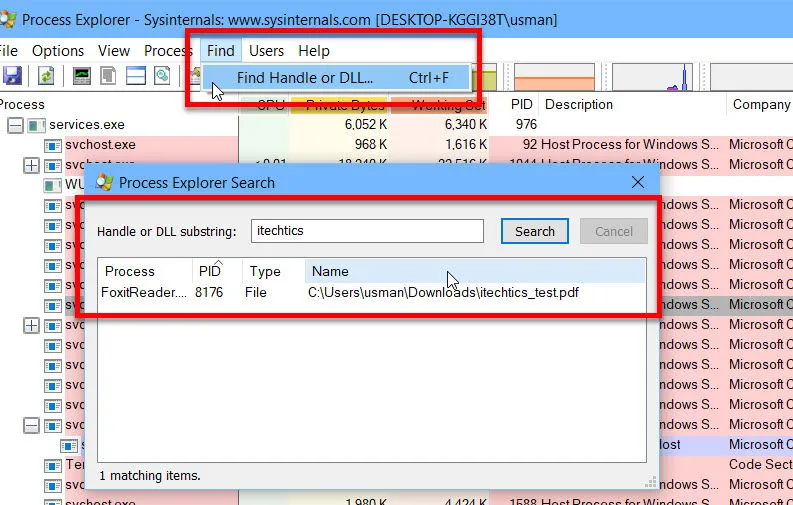Viewport: 793px width, 505px height.
Task: Toggle the Show Lower Pane toolbar icon
Action: [135, 76]
